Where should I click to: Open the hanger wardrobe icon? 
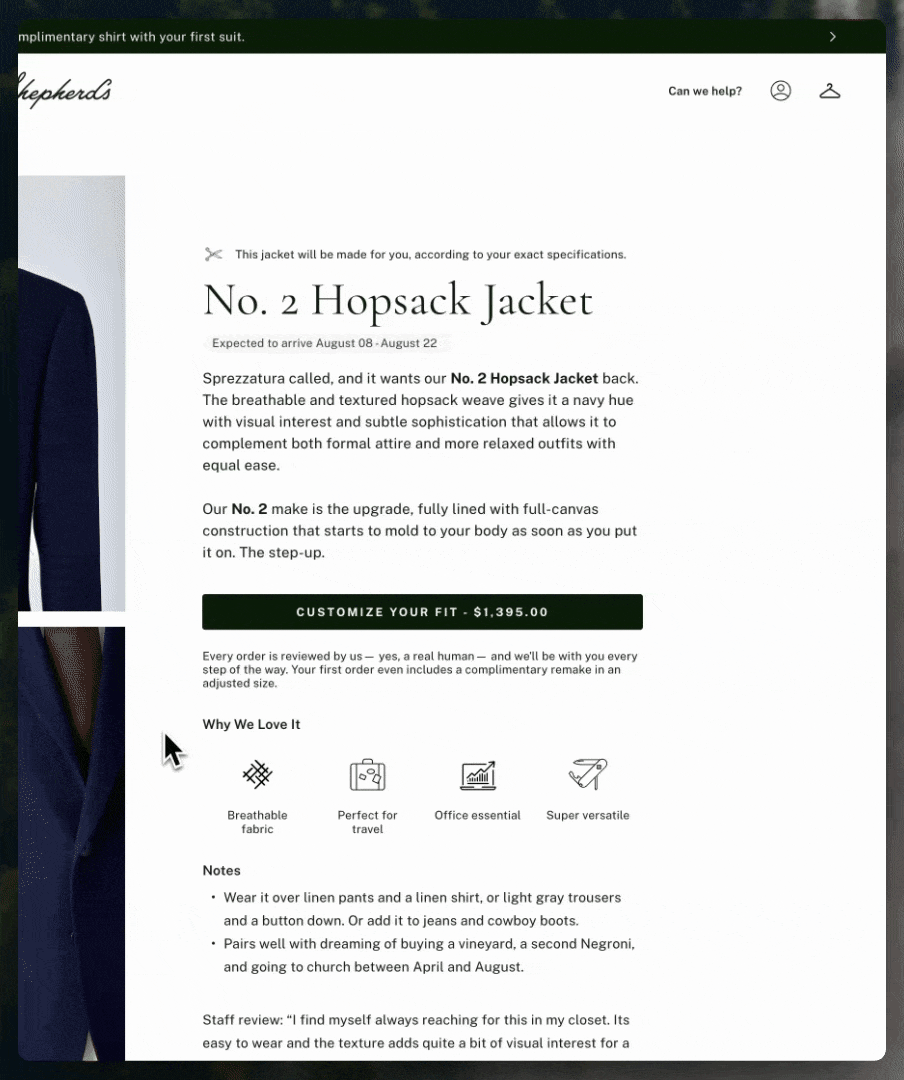pos(830,91)
